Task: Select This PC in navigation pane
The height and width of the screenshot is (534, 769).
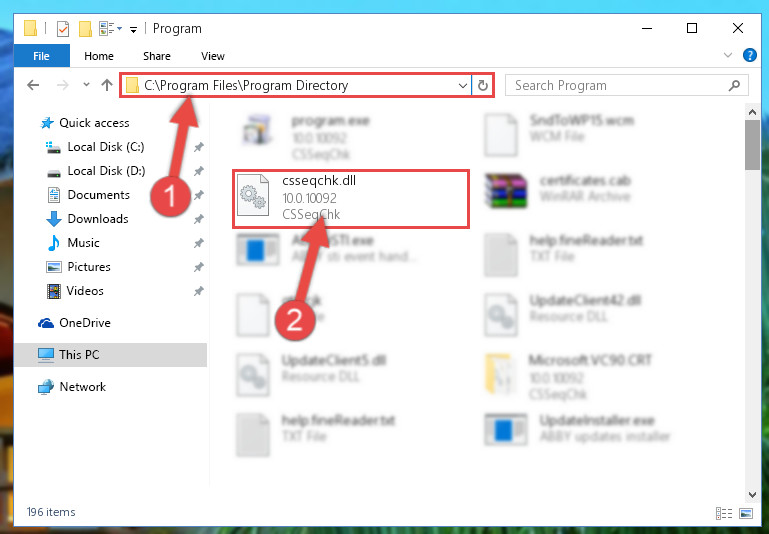Action: [x=110, y=355]
